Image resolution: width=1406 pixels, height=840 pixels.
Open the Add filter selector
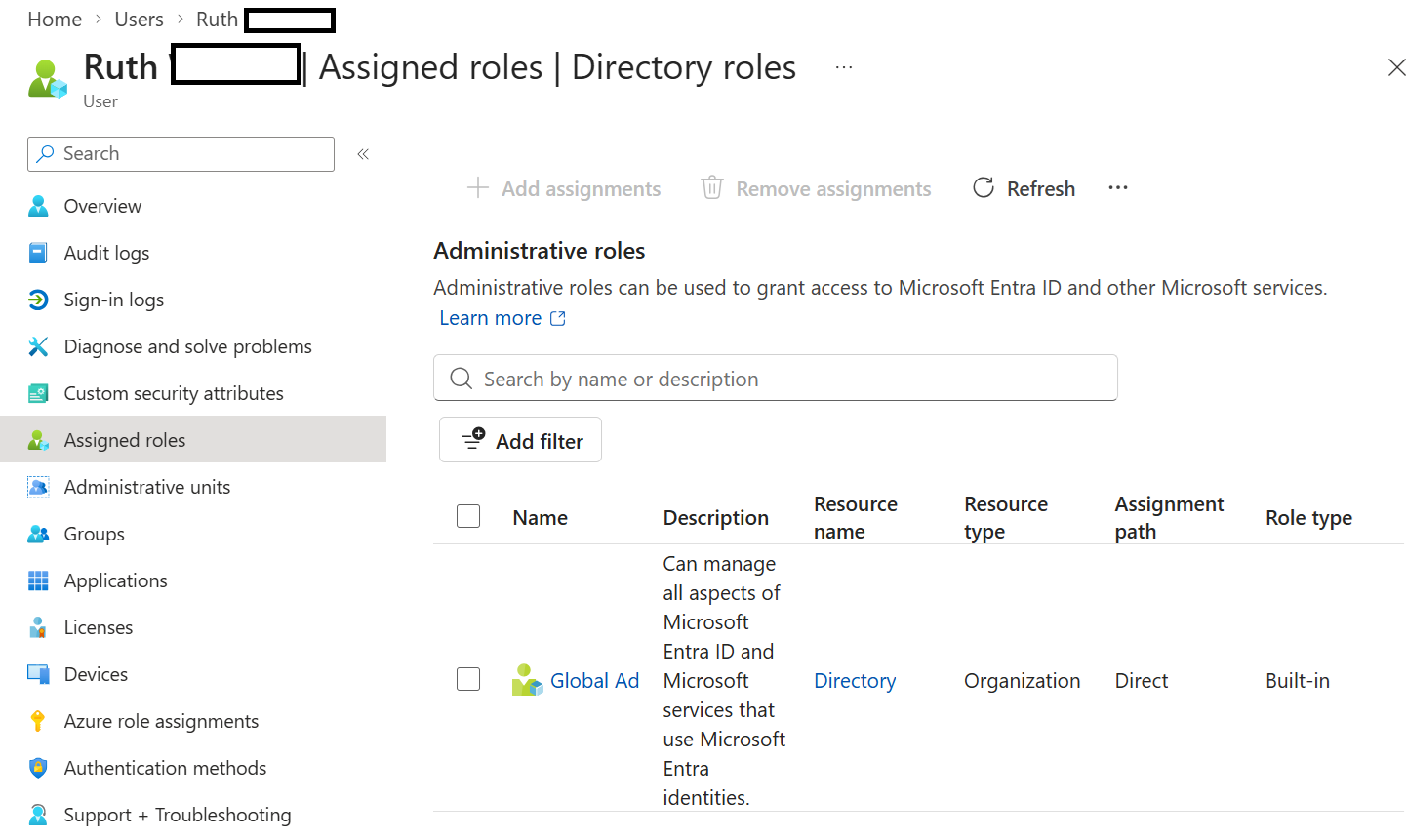520,440
